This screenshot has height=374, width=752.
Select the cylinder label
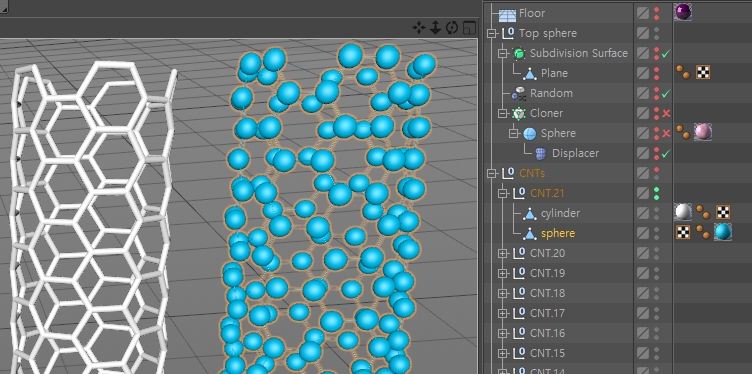(x=560, y=213)
